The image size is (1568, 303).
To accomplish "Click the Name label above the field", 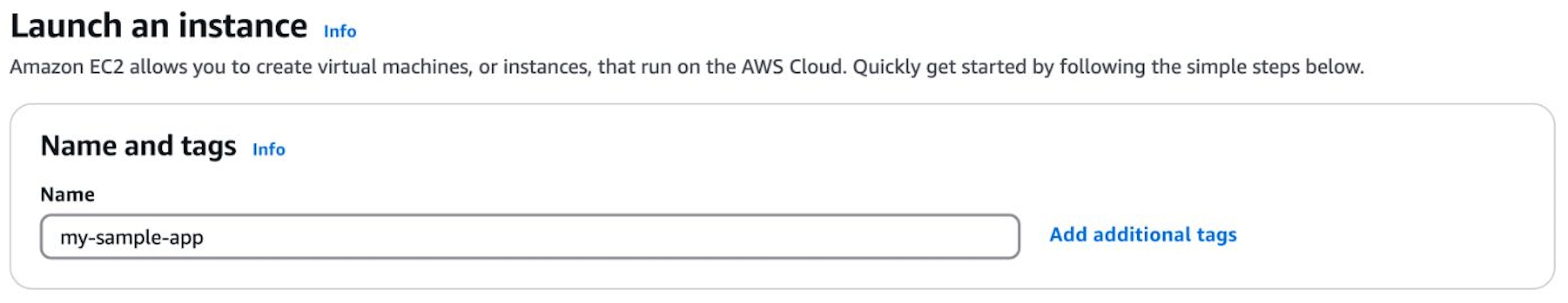I will tap(67, 195).
